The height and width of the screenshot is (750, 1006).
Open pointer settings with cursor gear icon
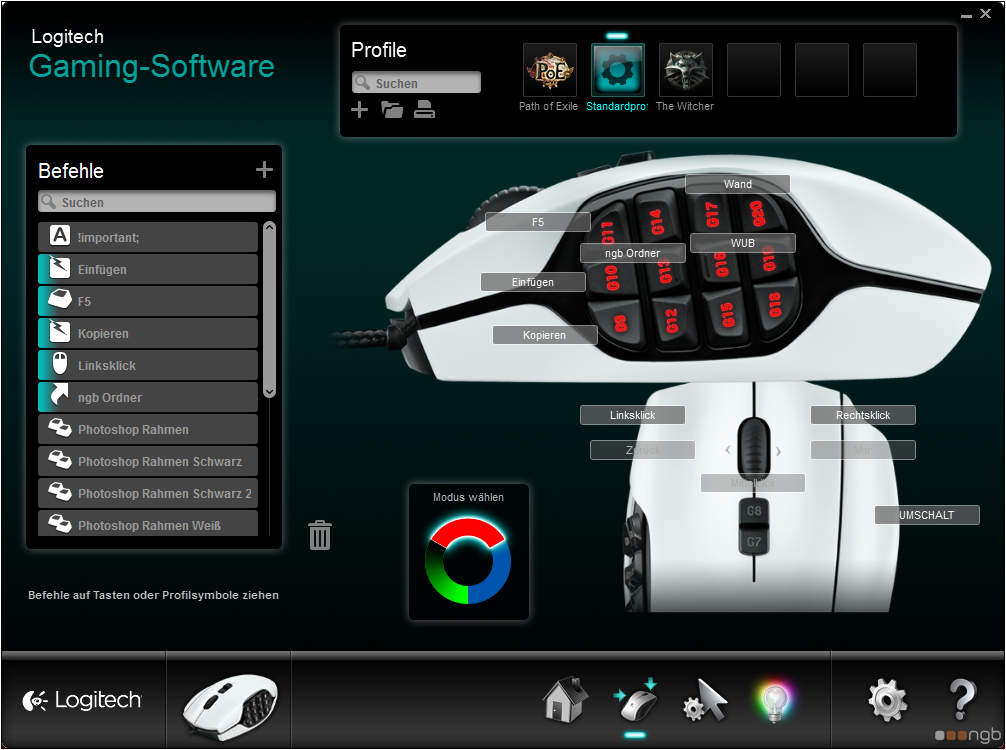tap(705, 700)
